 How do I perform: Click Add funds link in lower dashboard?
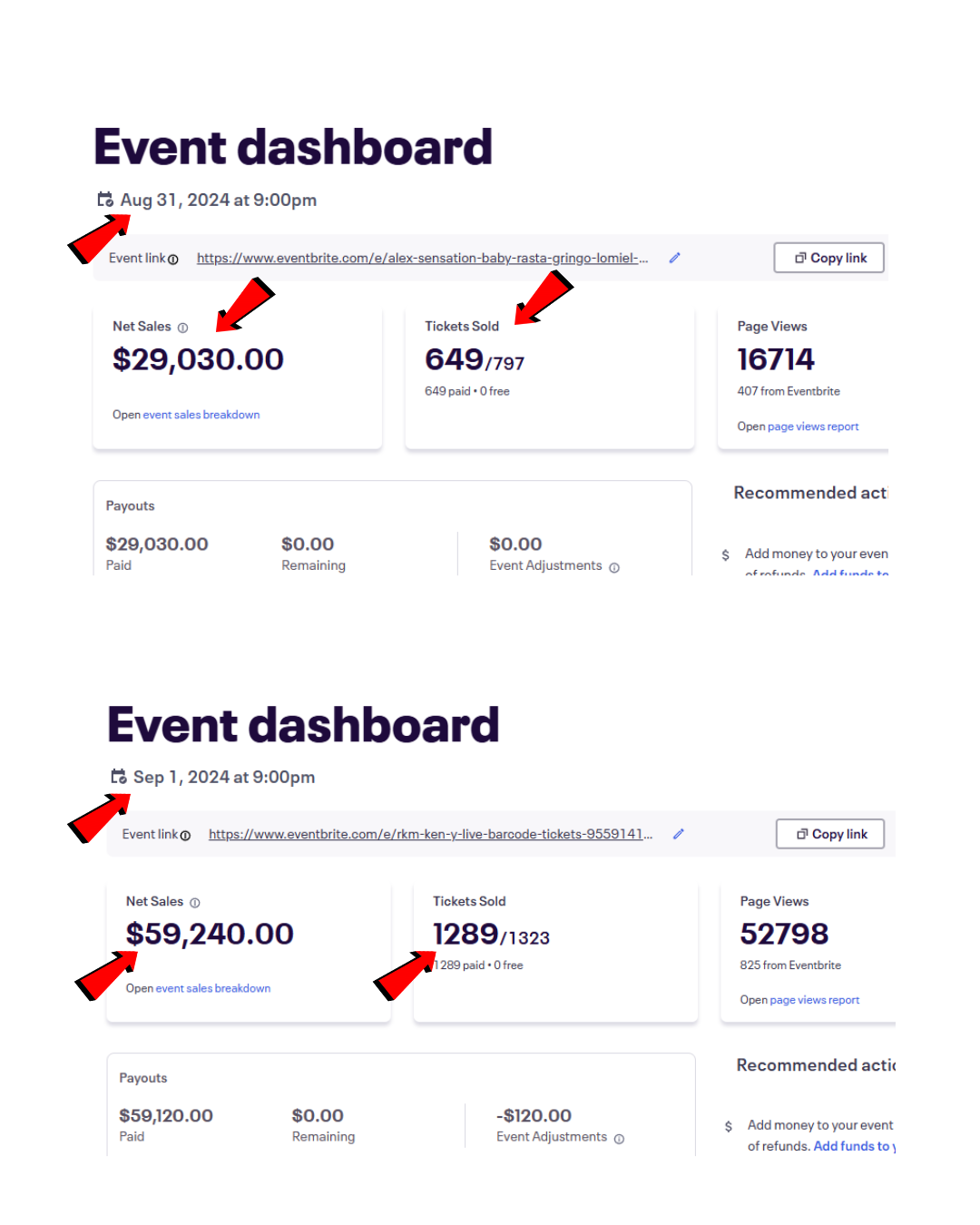click(851, 1146)
